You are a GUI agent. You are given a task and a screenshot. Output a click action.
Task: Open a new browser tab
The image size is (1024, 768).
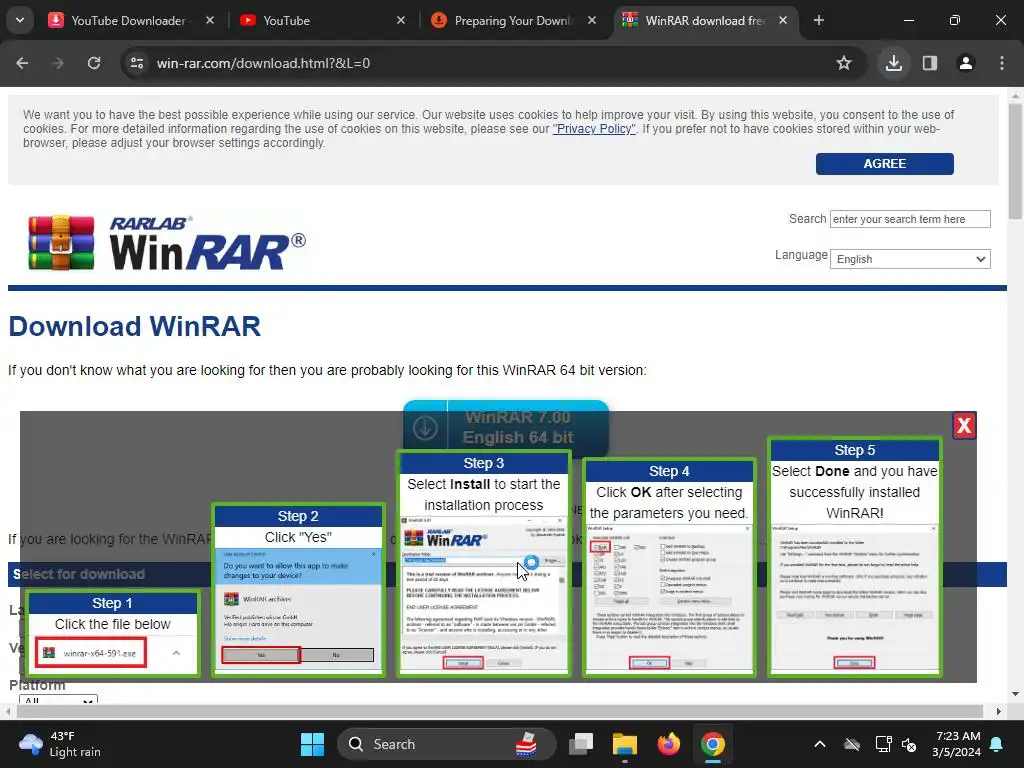[818, 20]
